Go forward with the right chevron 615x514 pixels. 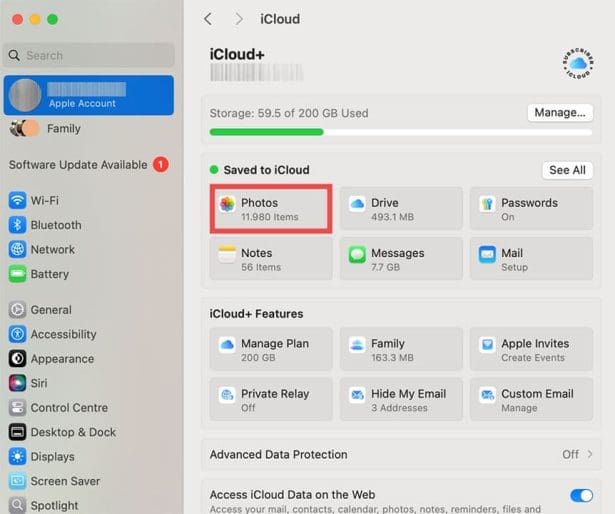(x=238, y=19)
